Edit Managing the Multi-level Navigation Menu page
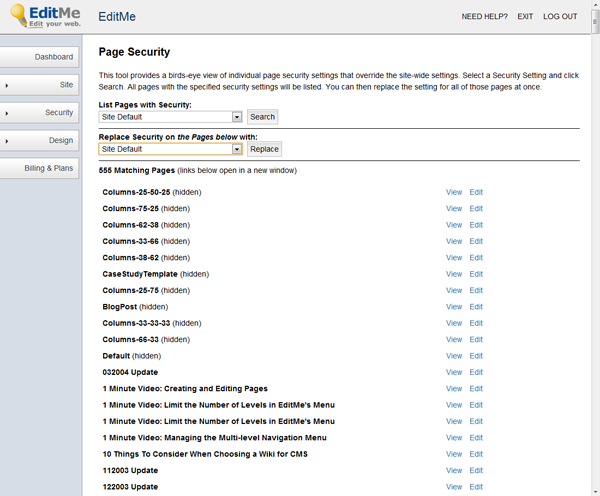This screenshot has width=600, height=496. tap(476, 438)
